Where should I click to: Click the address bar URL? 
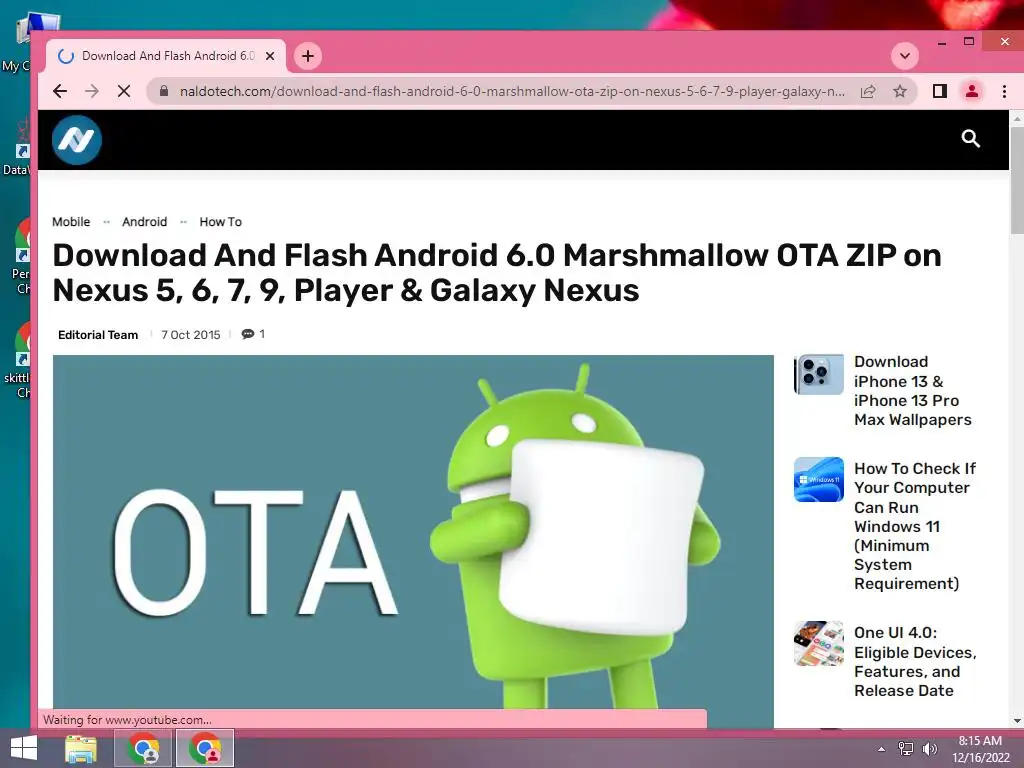pyautogui.click(x=512, y=91)
